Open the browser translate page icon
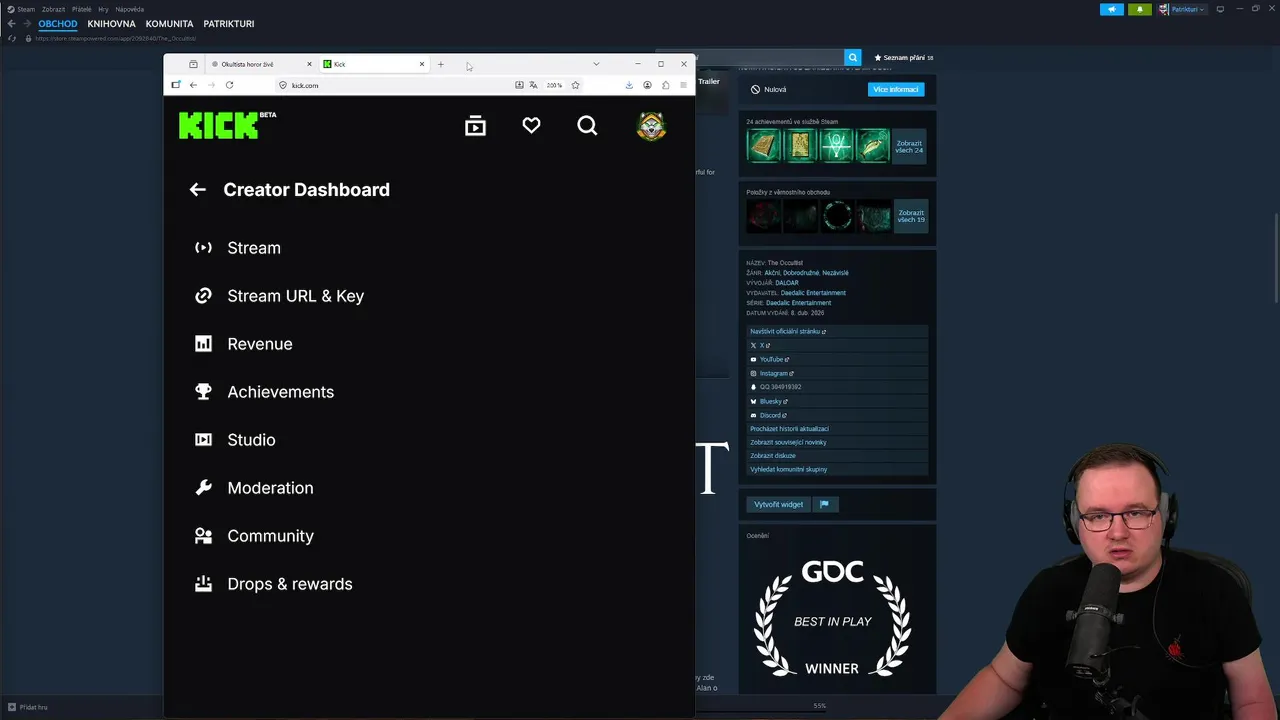 click(533, 85)
